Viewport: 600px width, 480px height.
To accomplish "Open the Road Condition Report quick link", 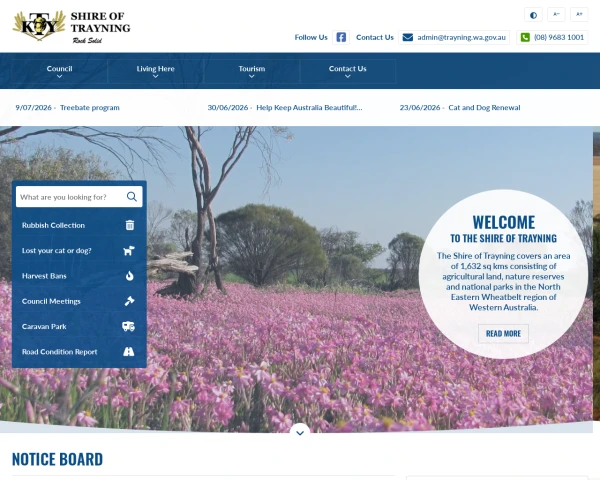I will (79, 351).
